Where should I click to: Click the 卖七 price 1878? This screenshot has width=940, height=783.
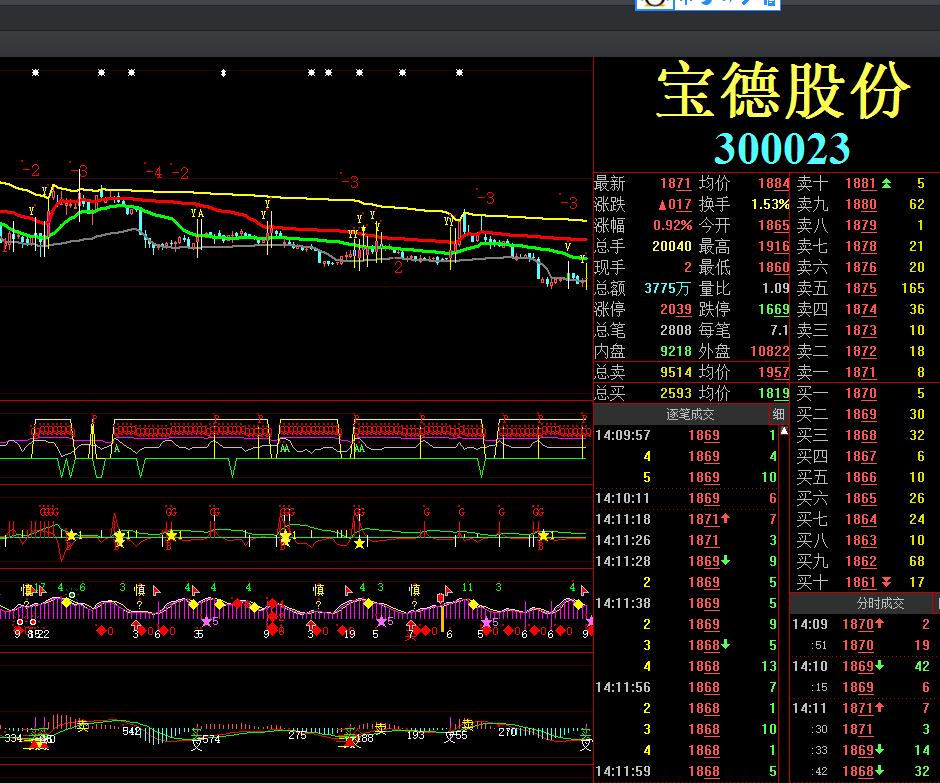[861, 246]
